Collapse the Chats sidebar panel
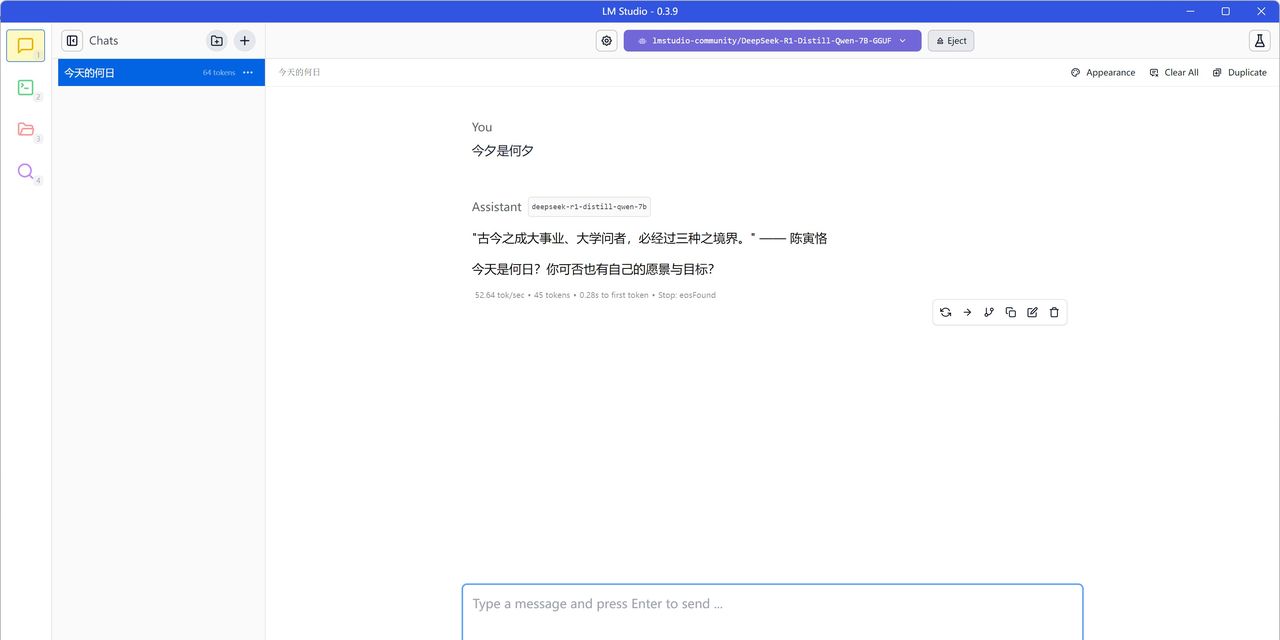The height and width of the screenshot is (640, 1280). (x=72, y=40)
